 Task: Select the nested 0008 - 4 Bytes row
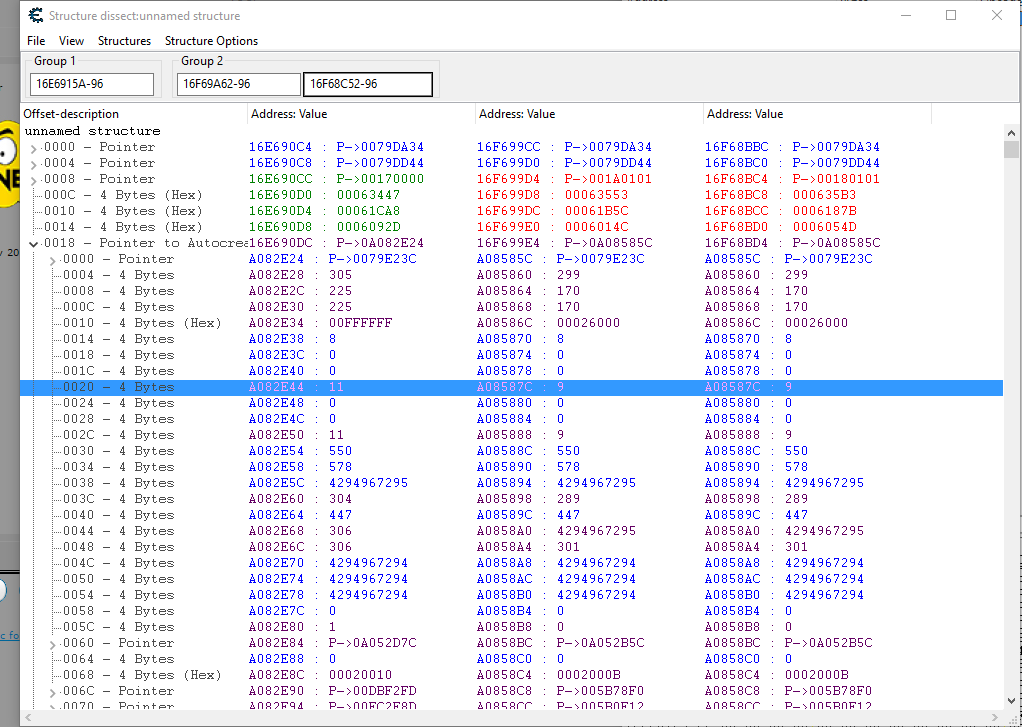[512, 291]
